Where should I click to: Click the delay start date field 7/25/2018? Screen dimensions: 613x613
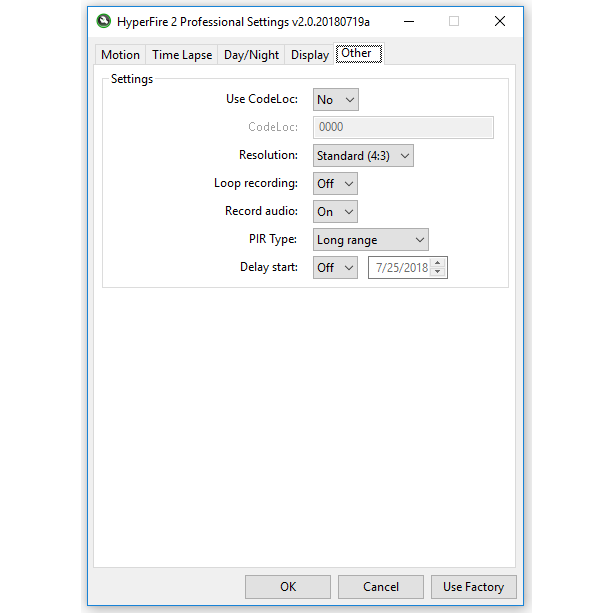click(x=401, y=268)
